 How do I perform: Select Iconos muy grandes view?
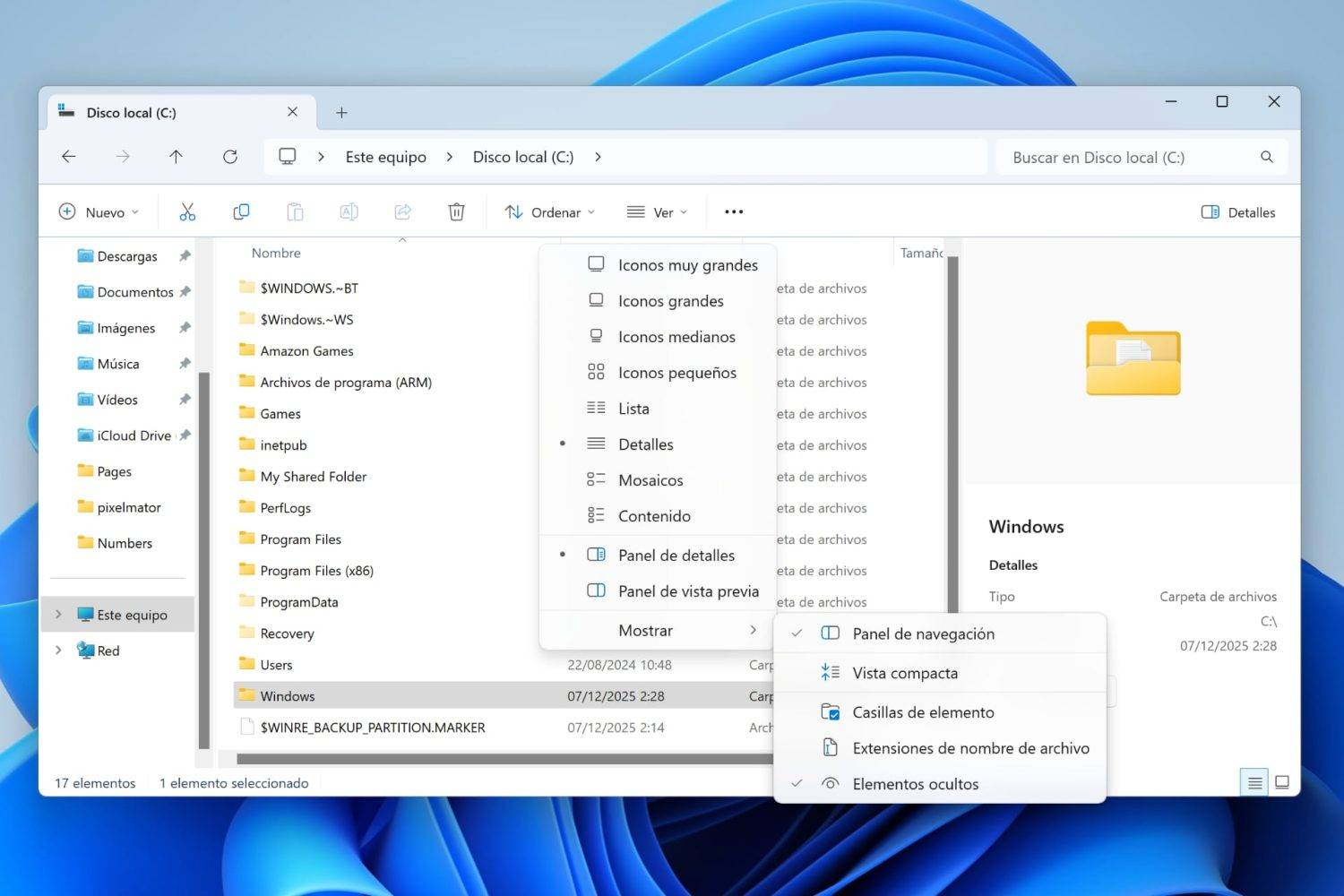[658, 265]
